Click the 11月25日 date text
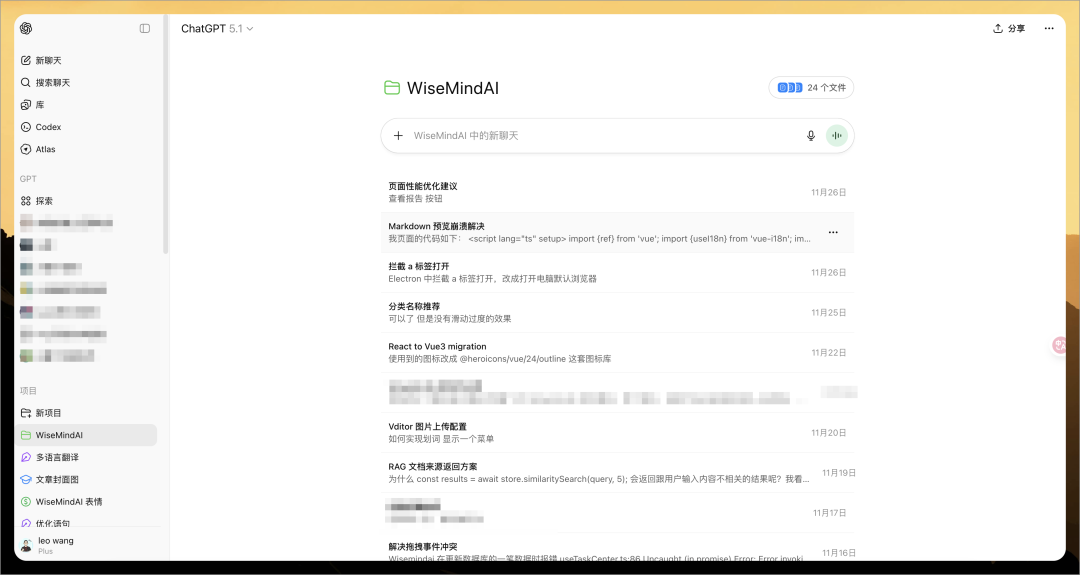 coord(829,313)
